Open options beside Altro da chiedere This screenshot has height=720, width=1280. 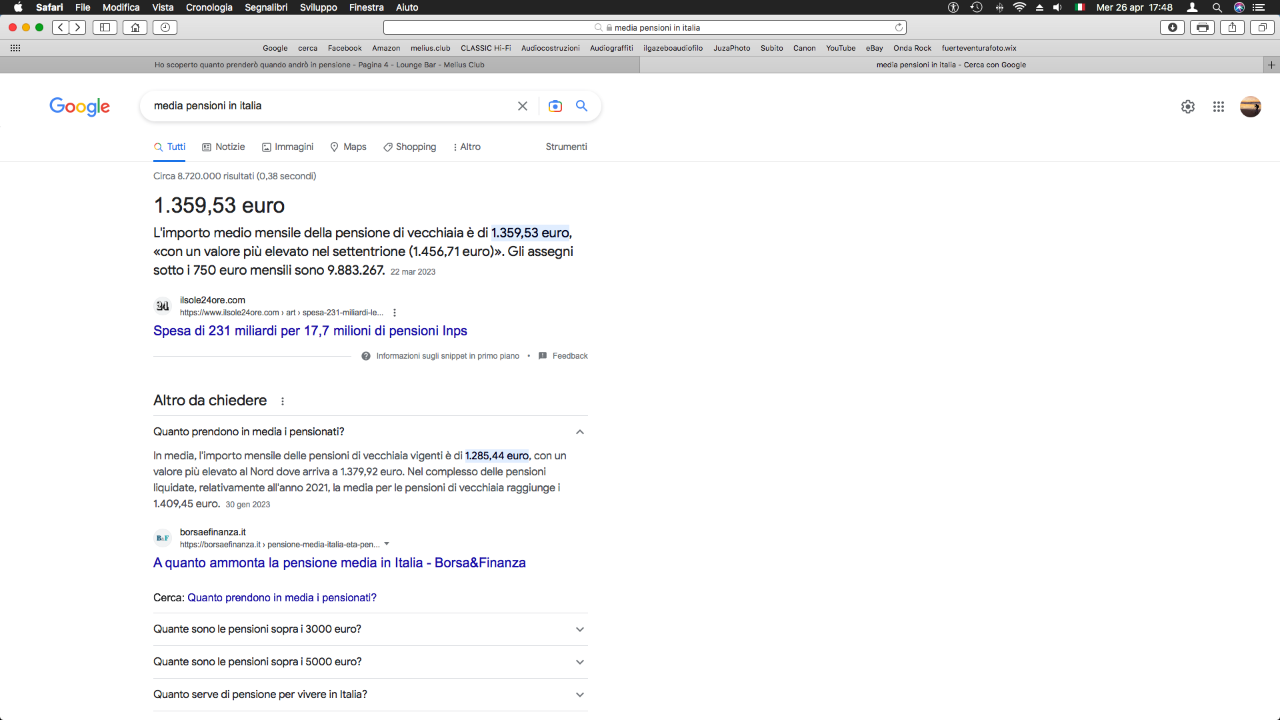[x=282, y=401]
